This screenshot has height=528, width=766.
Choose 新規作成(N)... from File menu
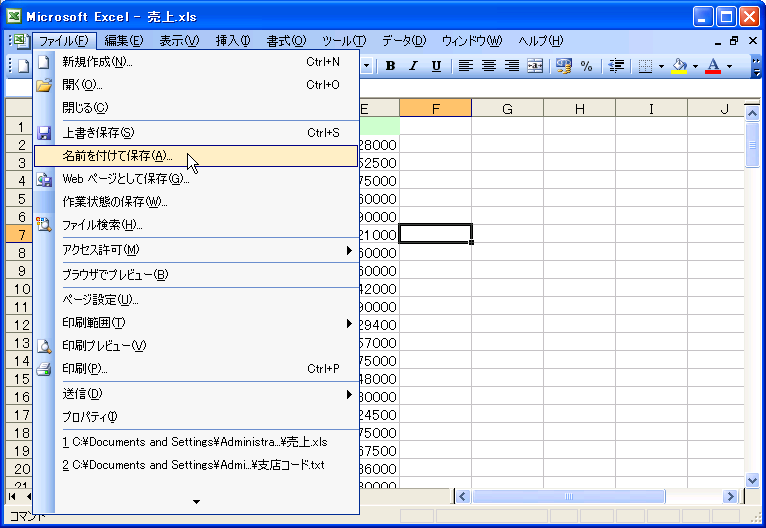click(196, 62)
